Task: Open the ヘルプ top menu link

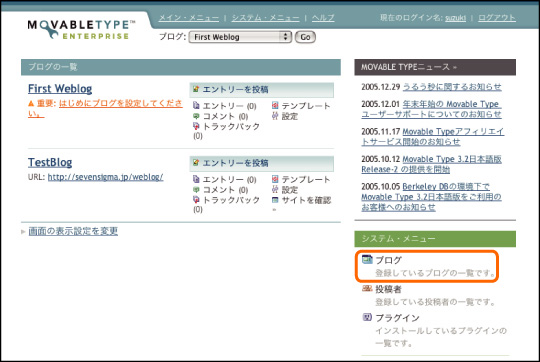Action: click(323, 18)
